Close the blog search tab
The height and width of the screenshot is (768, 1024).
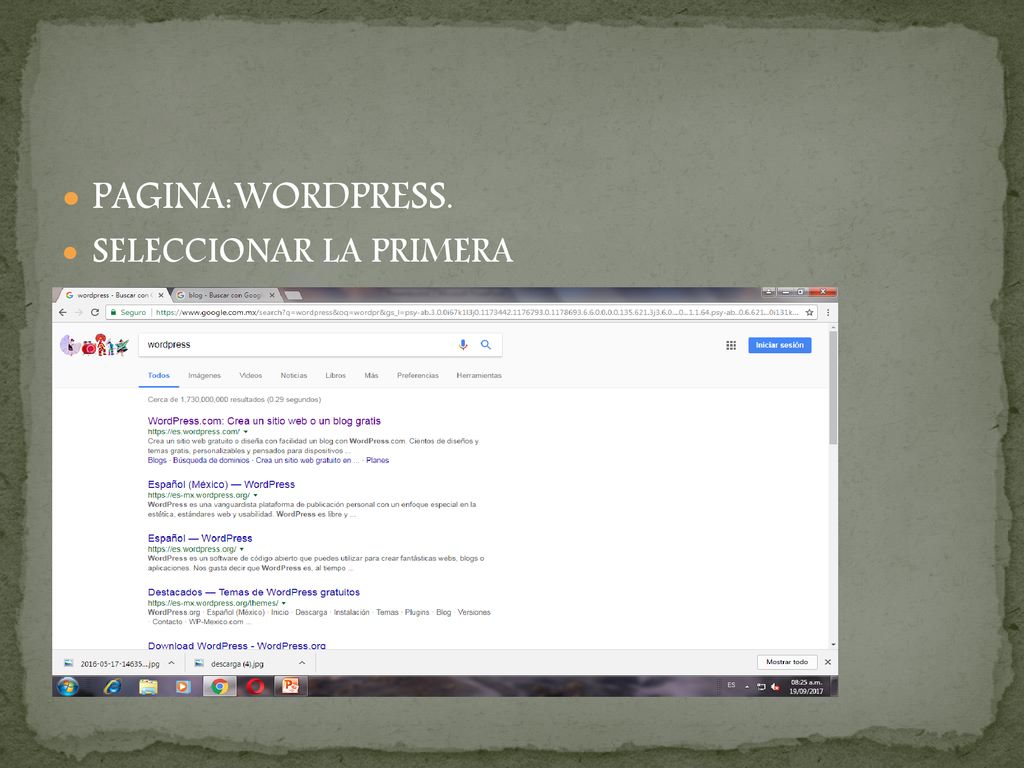pyautogui.click(x=272, y=295)
